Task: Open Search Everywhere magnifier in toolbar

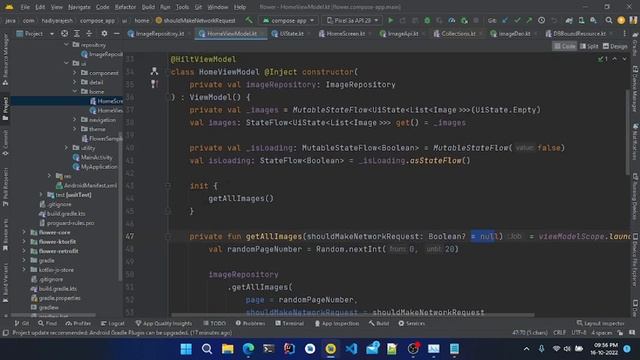Action: pos(609,20)
